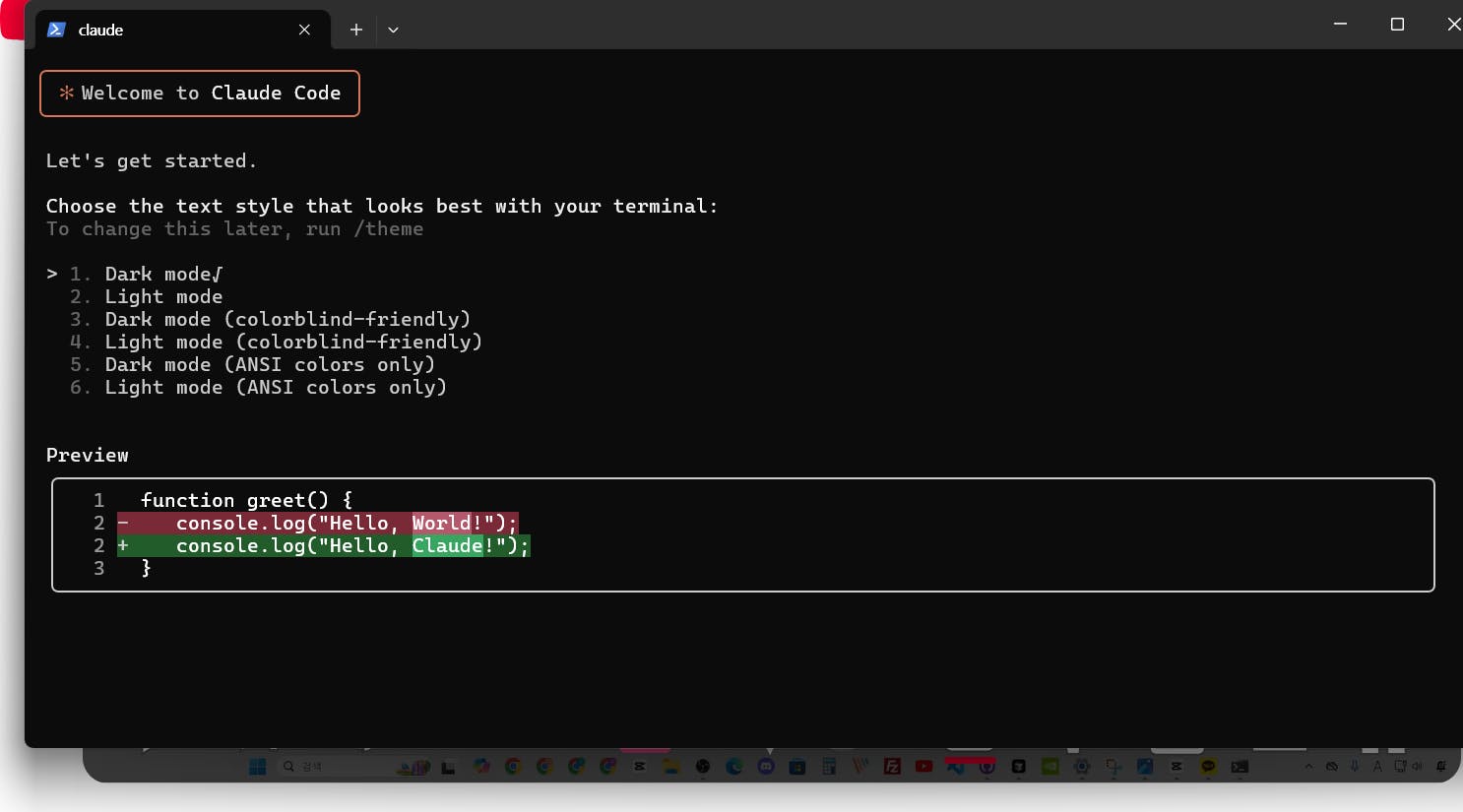
Task: Click the taskbar search box
Action: pos(354,767)
